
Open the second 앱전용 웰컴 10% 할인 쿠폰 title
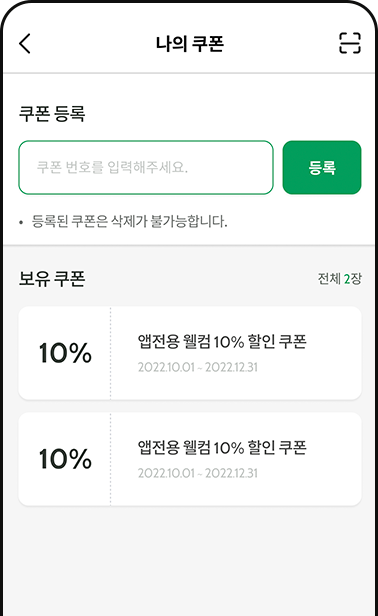click(222, 447)
